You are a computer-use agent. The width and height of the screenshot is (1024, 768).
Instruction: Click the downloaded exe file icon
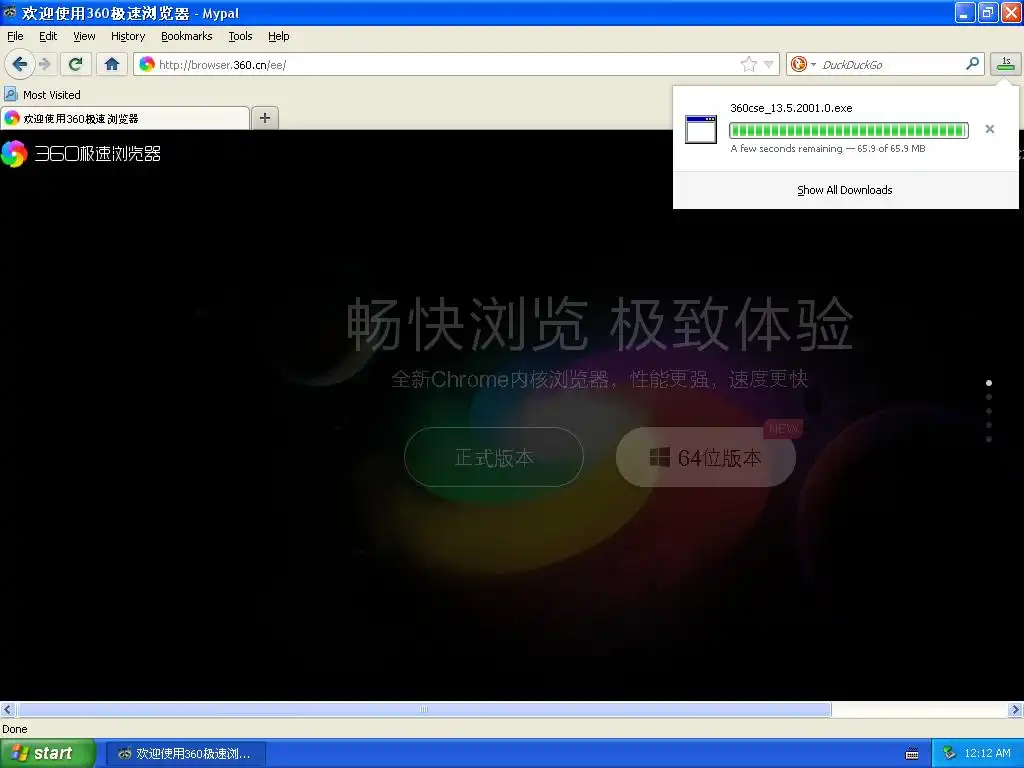click(x=701, y=129)
